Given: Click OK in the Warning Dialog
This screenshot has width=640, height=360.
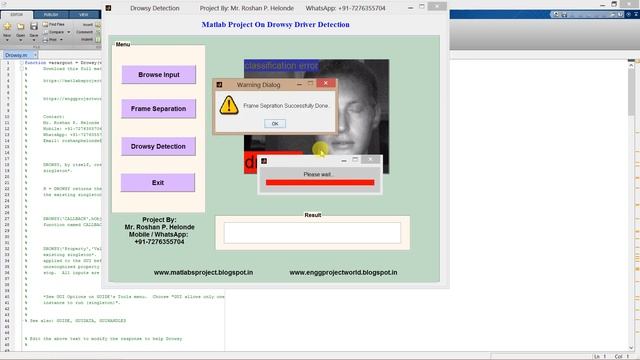Looking at the screenshot, I should click(275, 124).
